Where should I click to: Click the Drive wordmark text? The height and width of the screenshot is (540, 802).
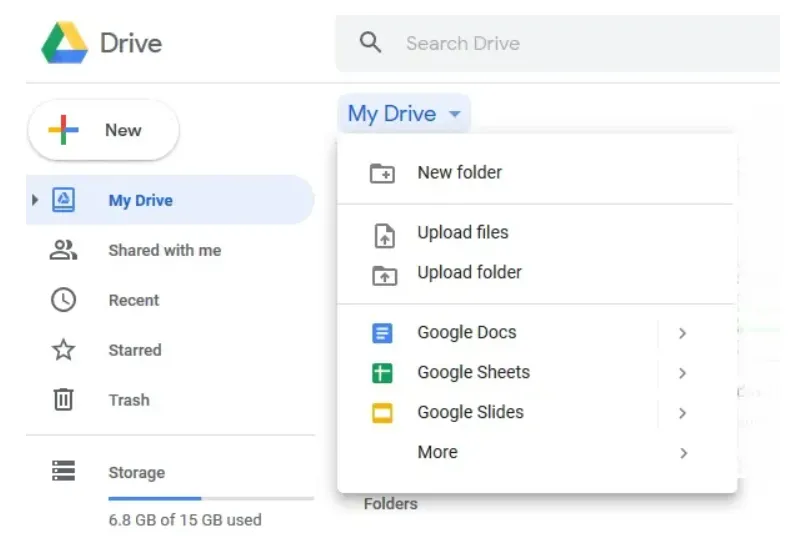(x=131, y=43)
